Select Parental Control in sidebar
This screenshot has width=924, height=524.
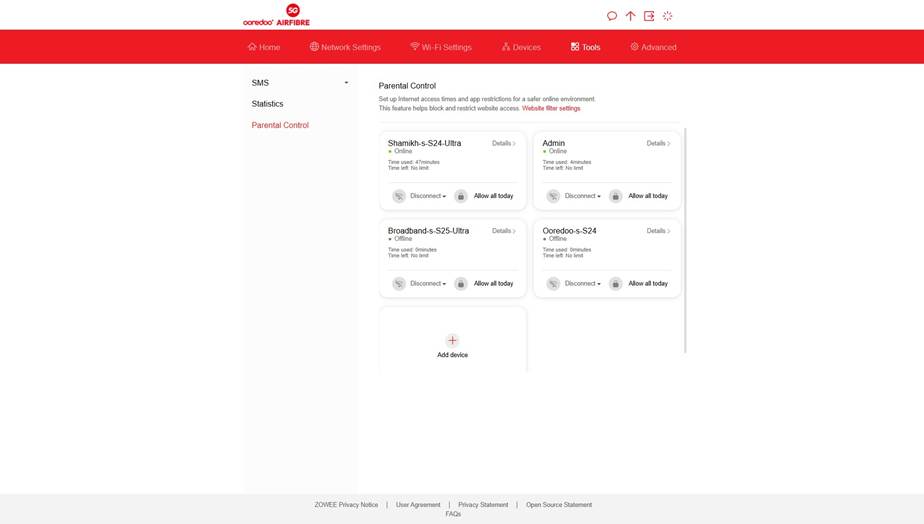click(x=280, y=125)
